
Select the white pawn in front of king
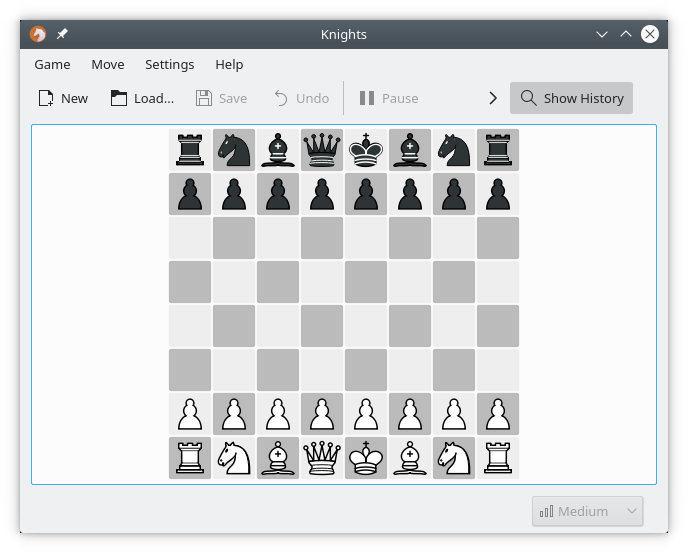[x=366, y=414]
